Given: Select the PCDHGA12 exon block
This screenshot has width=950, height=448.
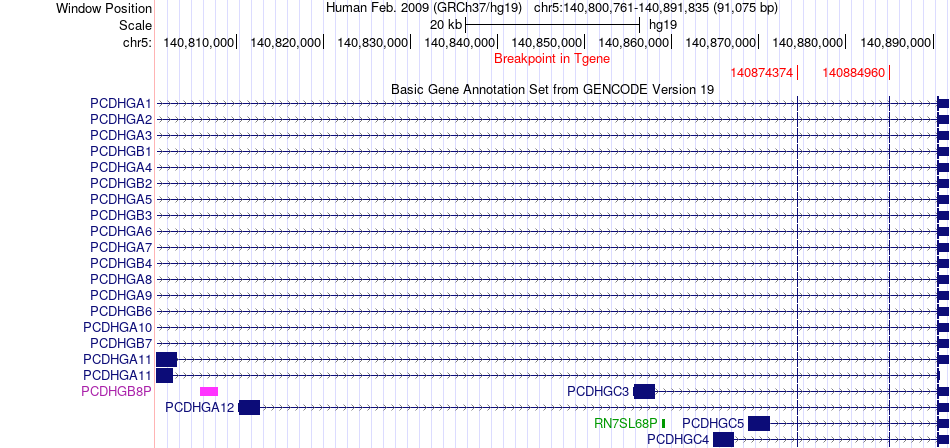Looking at the screenshot, I should (249, 407).
